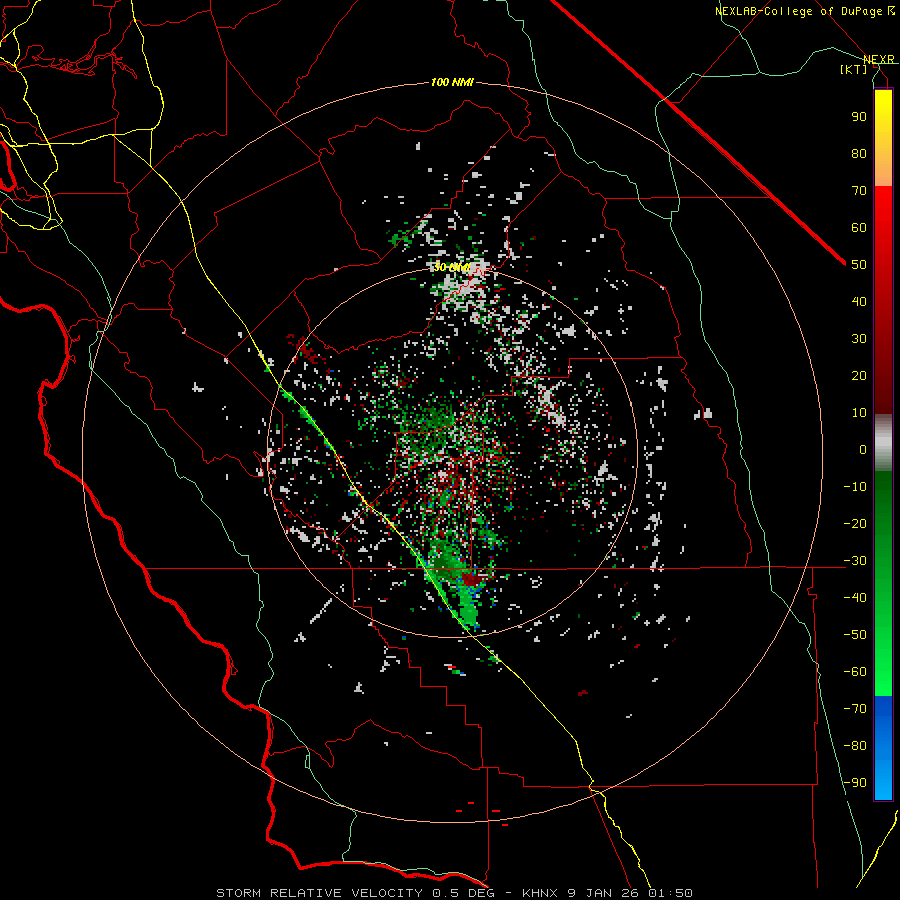Click the 10 value on the velocity scale
900x900 pixels.
(859, 413)
